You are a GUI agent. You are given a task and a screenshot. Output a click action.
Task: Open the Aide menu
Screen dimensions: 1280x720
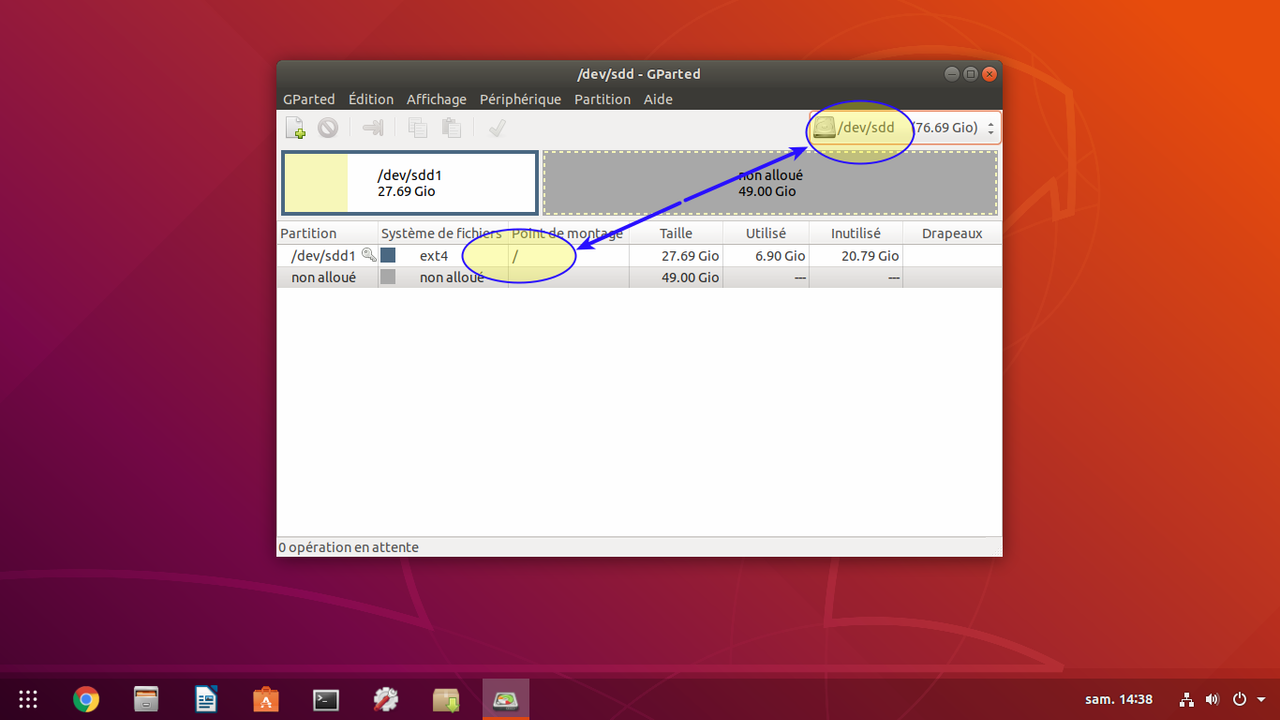658,99
